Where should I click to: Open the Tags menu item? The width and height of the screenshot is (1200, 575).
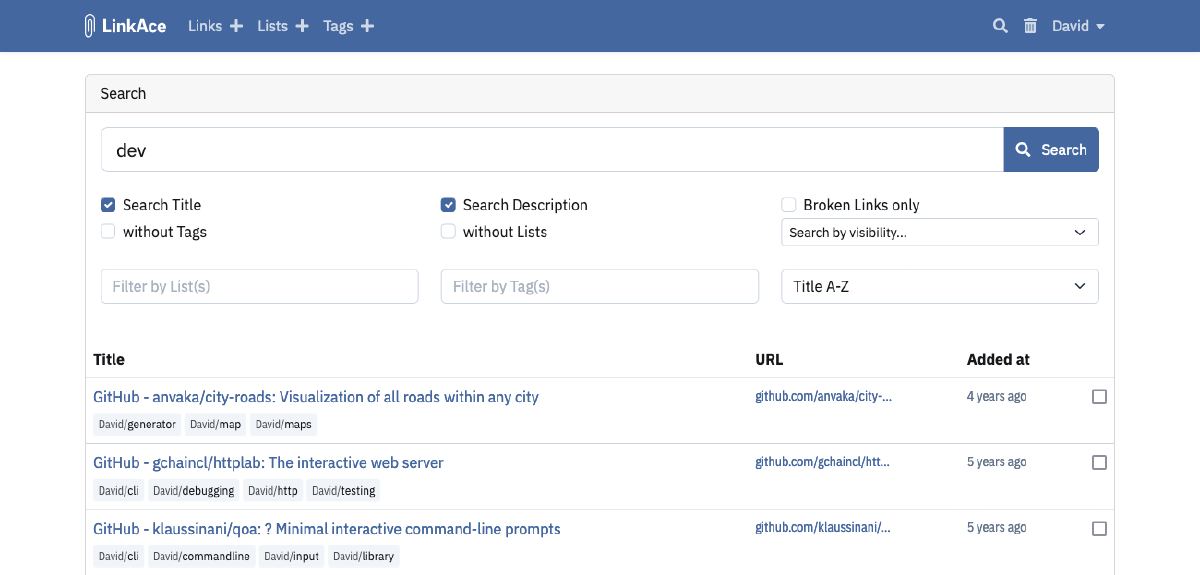point(338,26)
